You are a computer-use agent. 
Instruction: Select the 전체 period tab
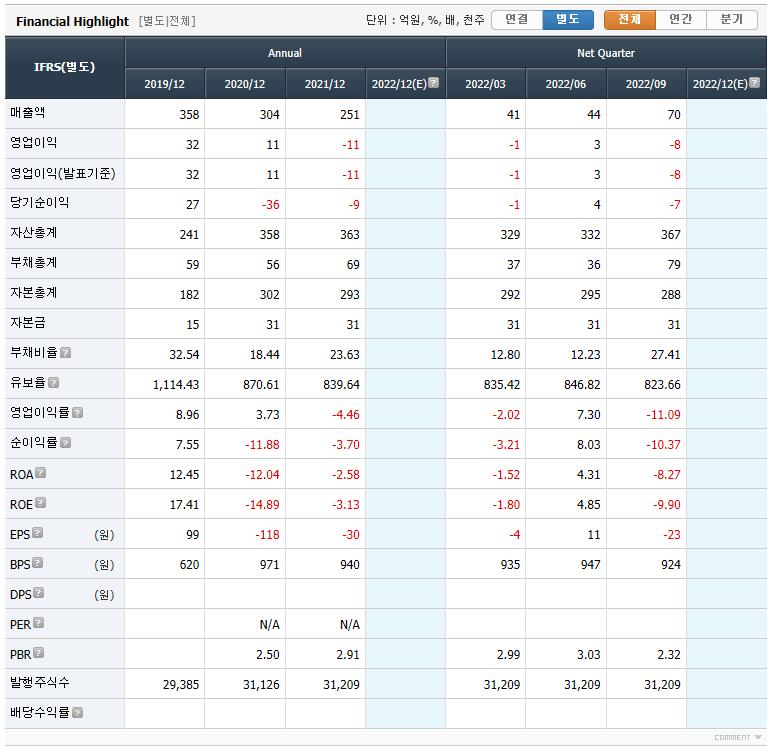630,20
